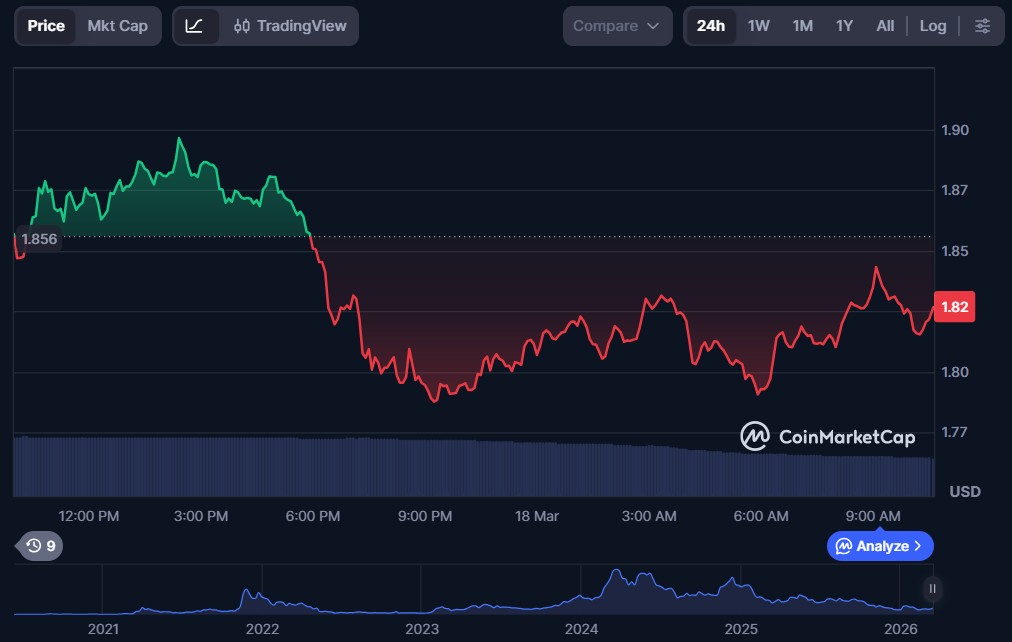The image size is (1012, 642).
Task: Click the 2022 marker on mini timeline
Action: pyautogui.click(x=262, y=628)
